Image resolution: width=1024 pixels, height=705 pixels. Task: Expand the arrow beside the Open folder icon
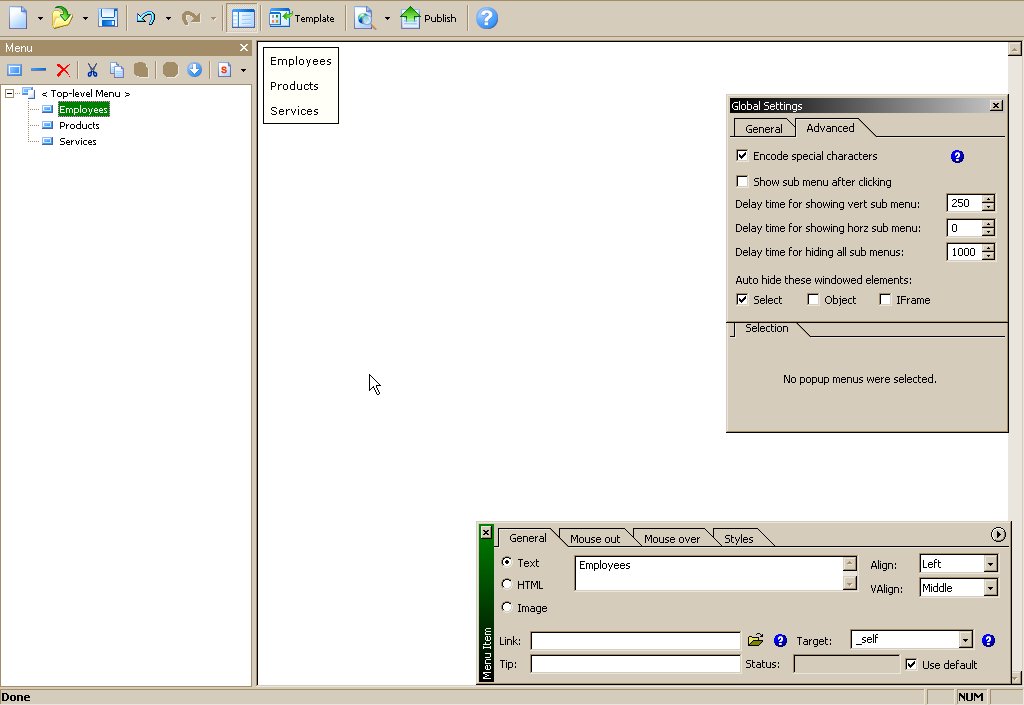[x=85, y=18]
